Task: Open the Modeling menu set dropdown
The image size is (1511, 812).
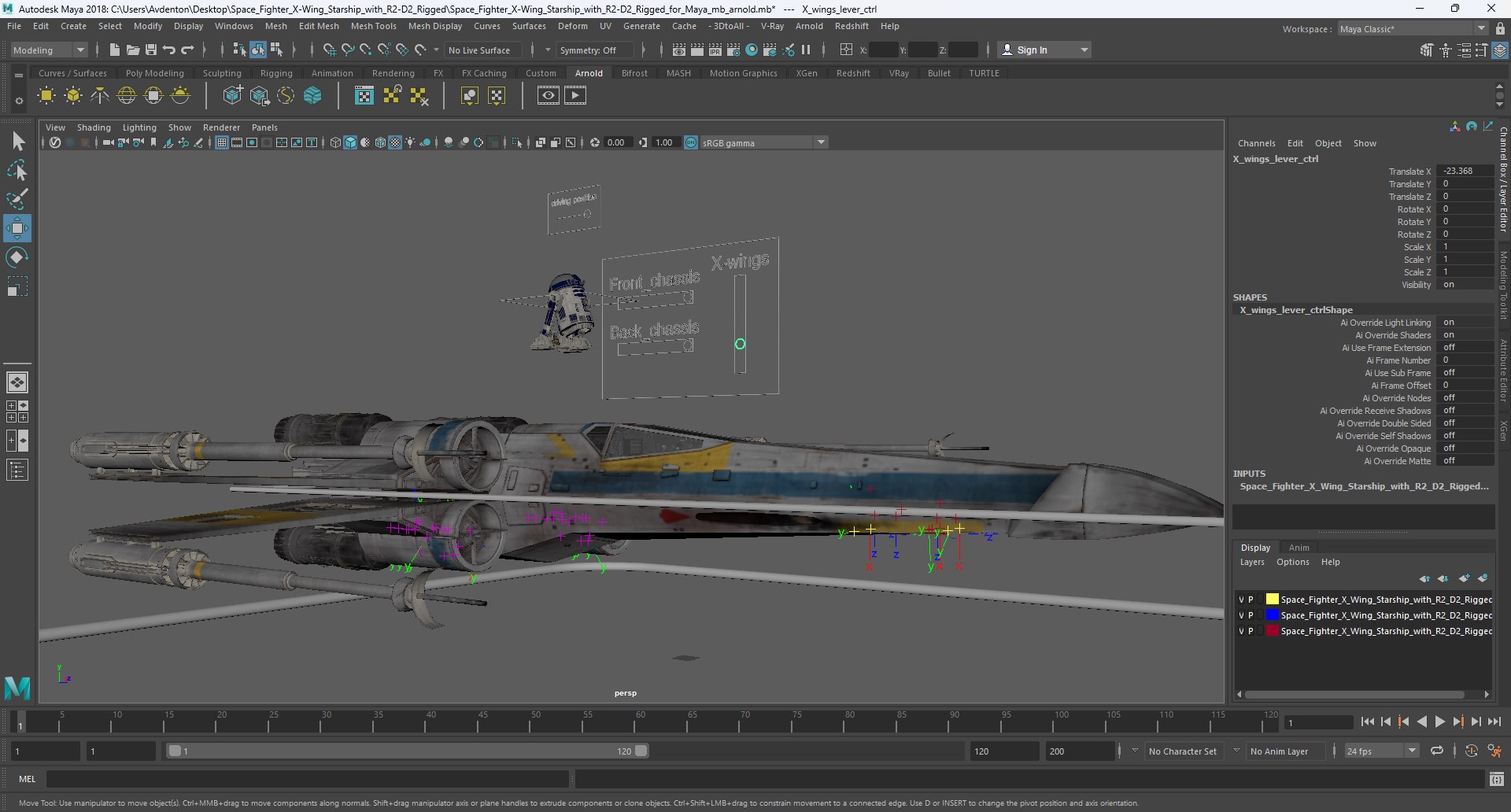Action: 49,50
